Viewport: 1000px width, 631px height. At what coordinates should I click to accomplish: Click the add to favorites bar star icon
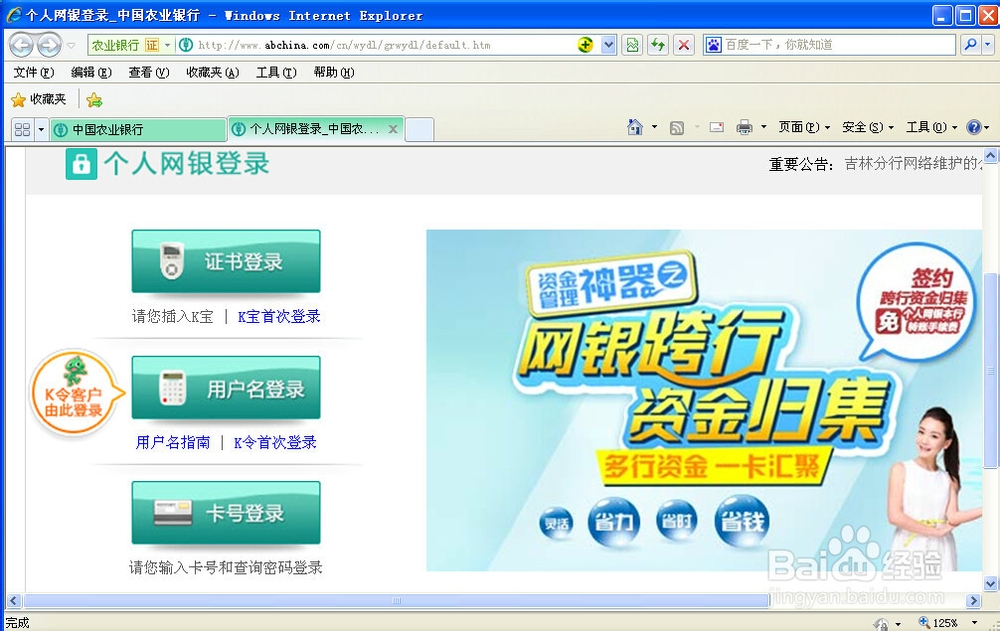94,100
